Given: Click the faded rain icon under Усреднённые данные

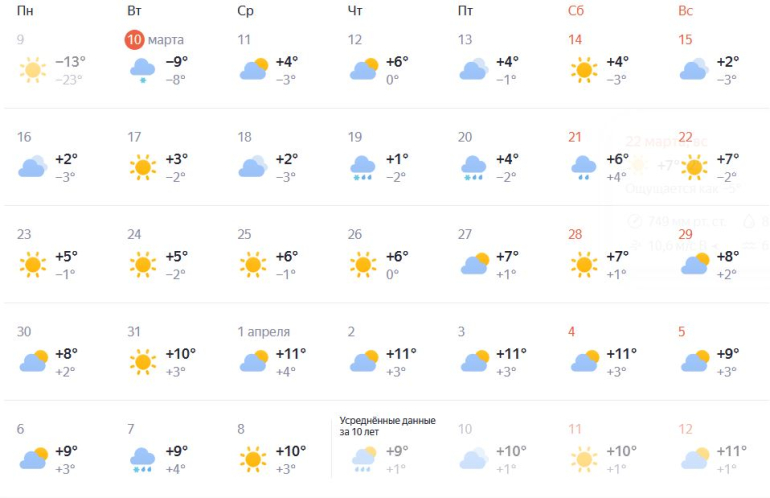Looking at the screenshot, I should pyautogui.click(x=362, y=458).
